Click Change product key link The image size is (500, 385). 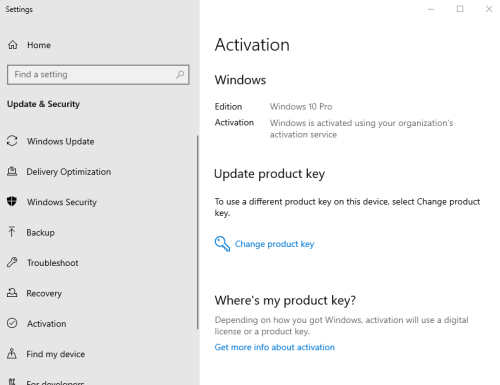tap(274, 244)
